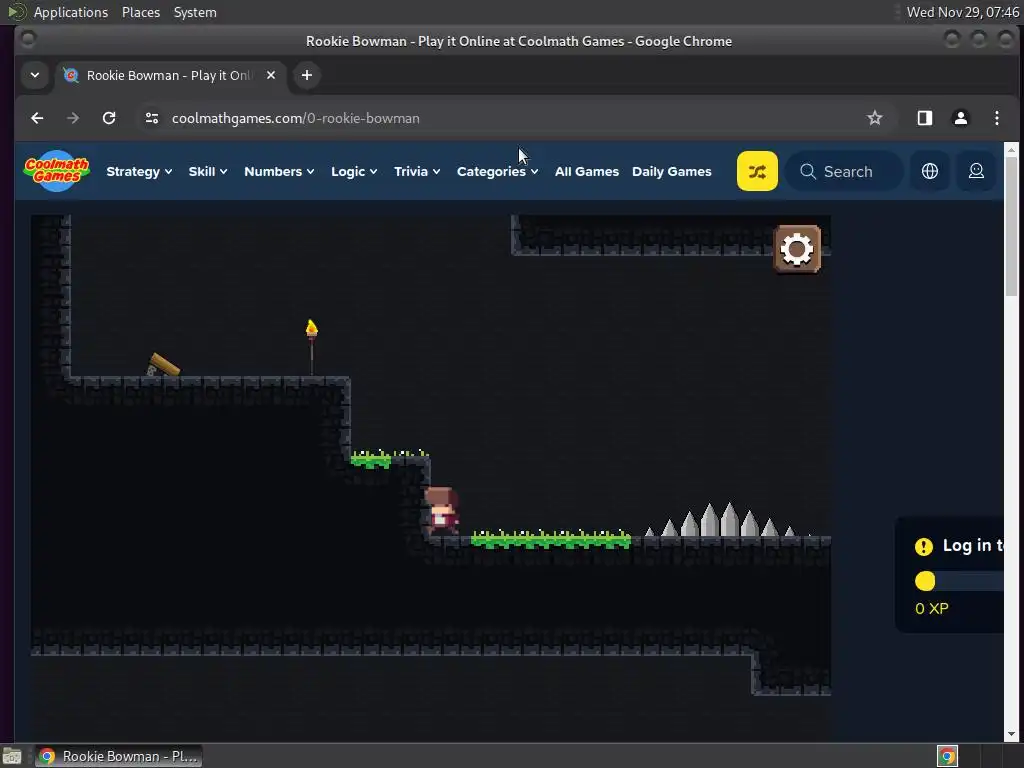Click the address bar URL text
The height and width of the screenshot is (768, 1024).
coord(295,118)
